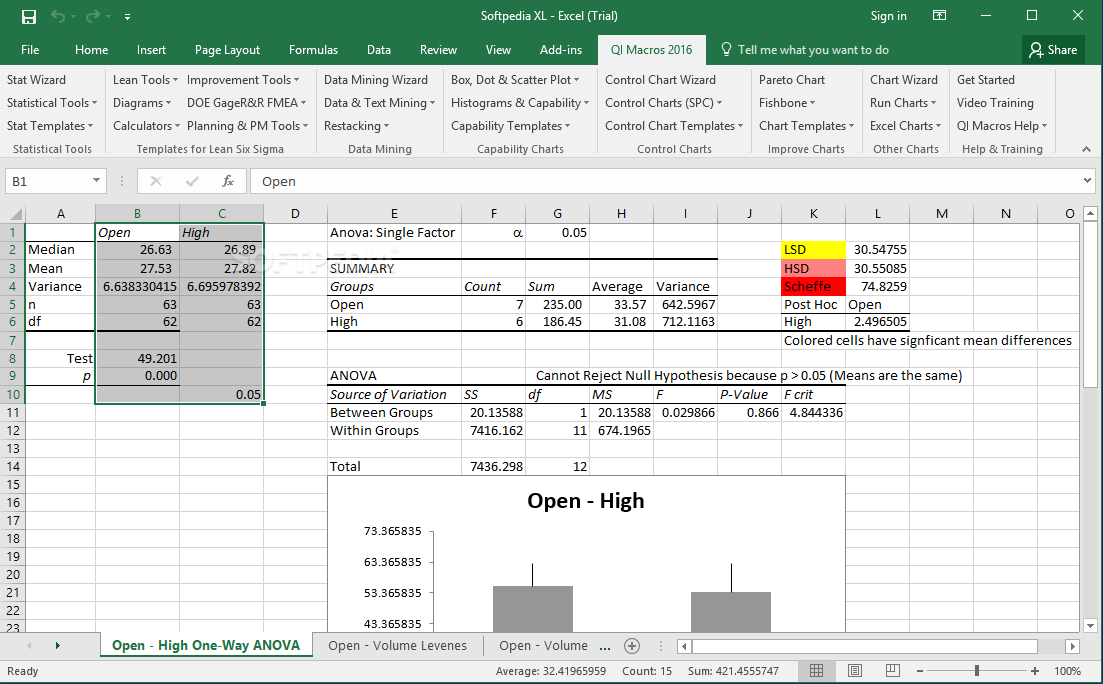Image resolution: width=1103 pixels, height=684 pixels.
Task: Open the Formulas ribbon tab
Action: (313, 50)
